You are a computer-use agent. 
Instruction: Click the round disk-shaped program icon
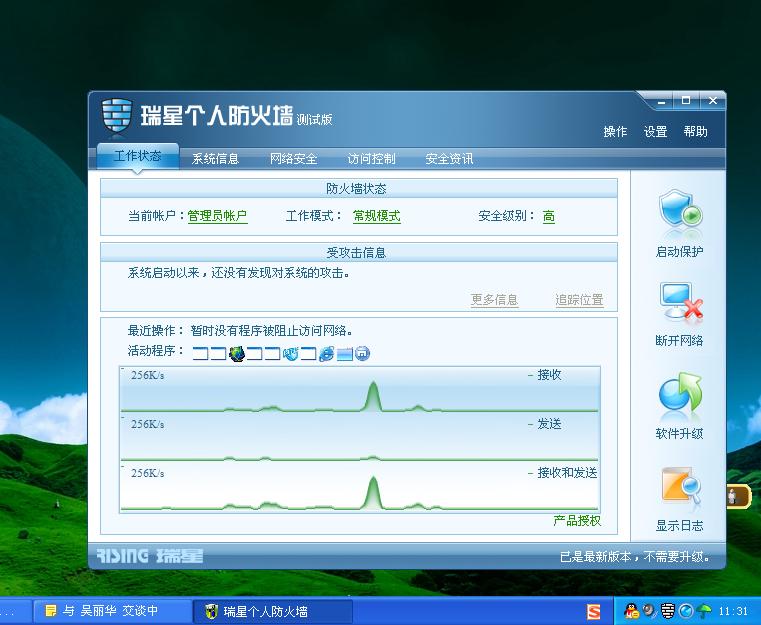point(363,354)
